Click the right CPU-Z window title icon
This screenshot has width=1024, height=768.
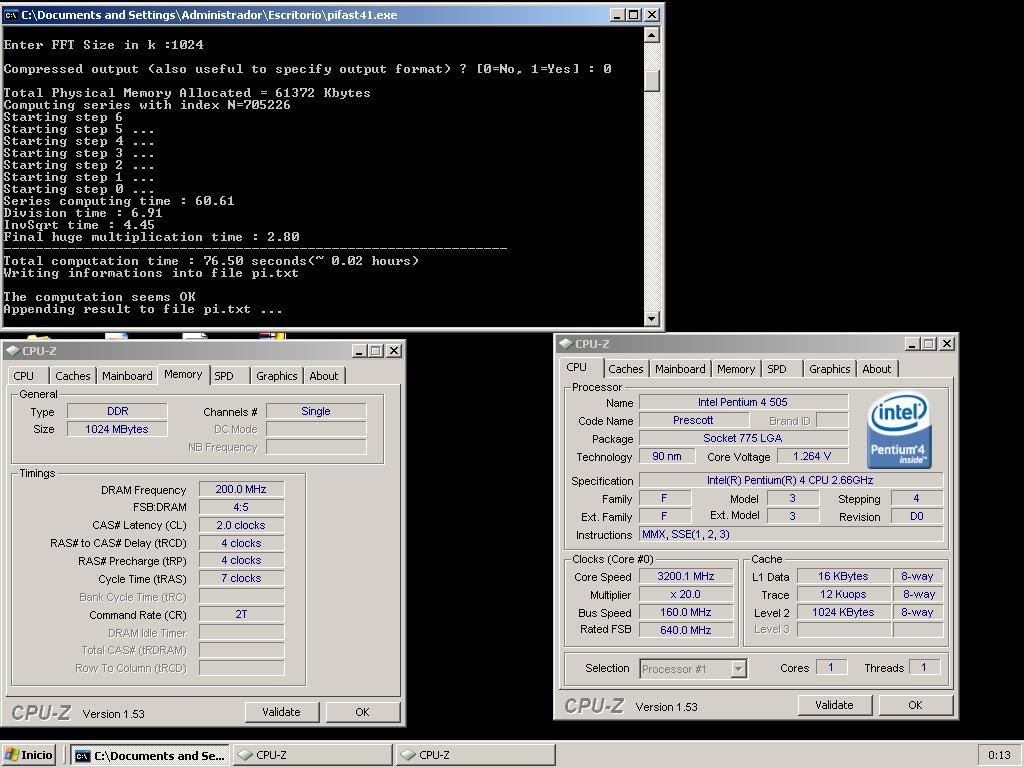point(566,344)
